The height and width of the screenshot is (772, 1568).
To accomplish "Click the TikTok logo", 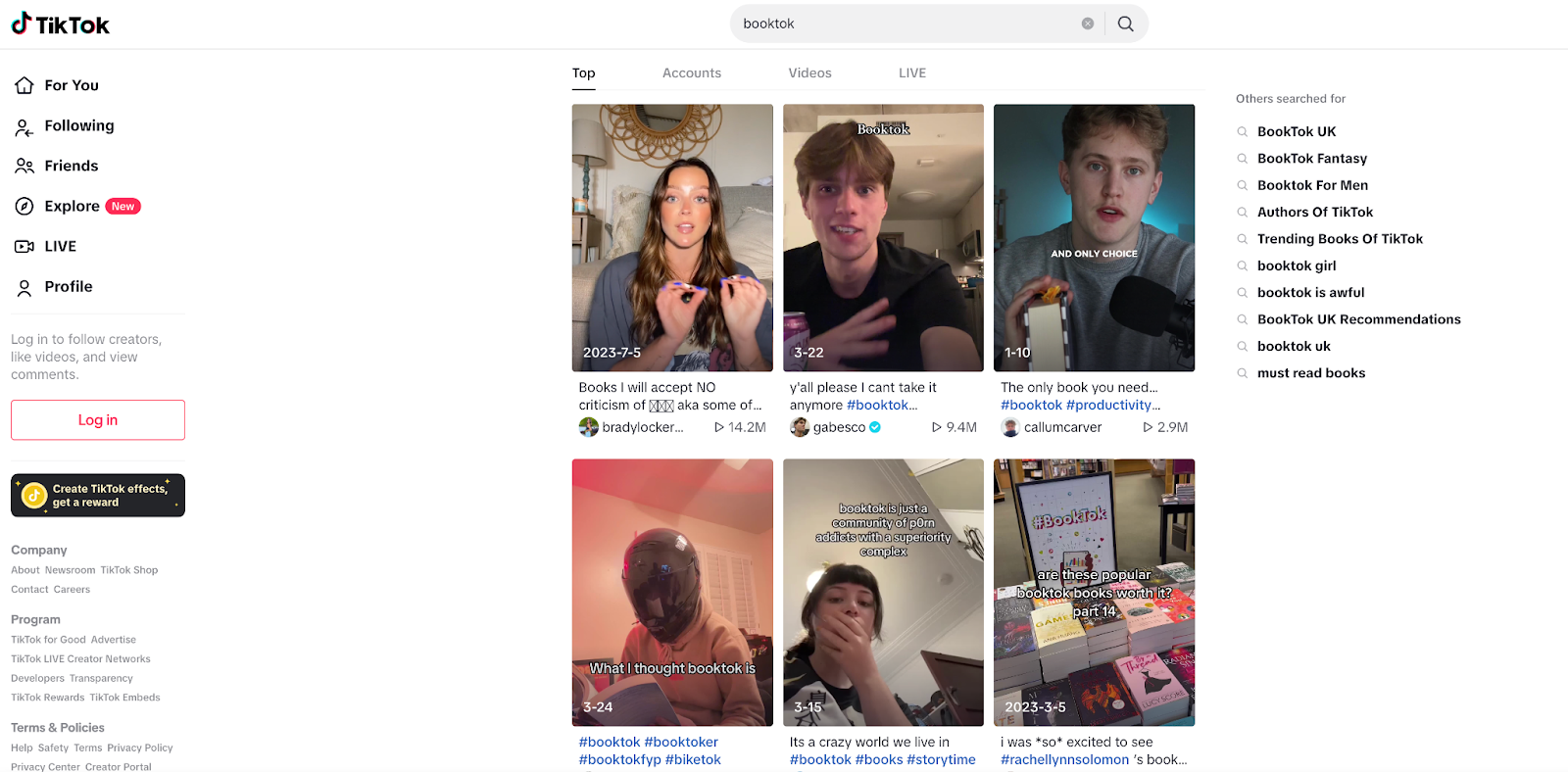I will coord(61,24).
